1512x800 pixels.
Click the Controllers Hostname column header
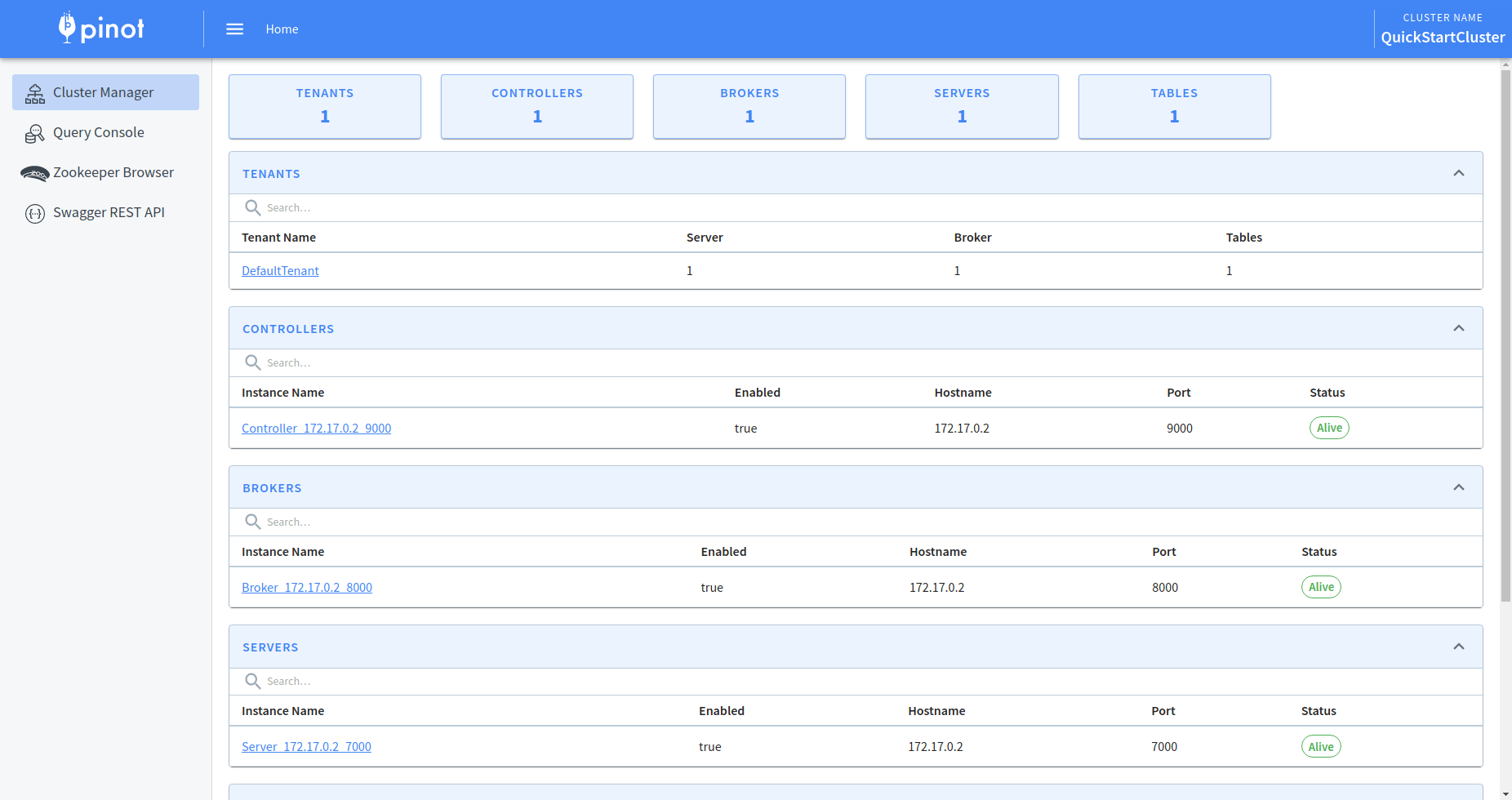point(963,393)
